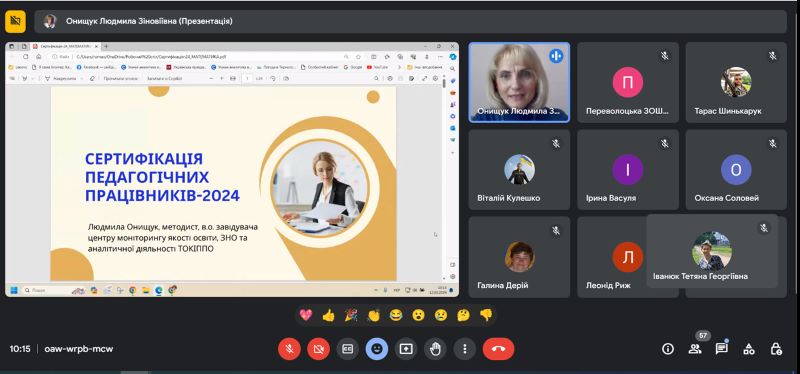This screenshot has width=800, height=374.
Task: Open more options three-dot menu
Action: 464,349
